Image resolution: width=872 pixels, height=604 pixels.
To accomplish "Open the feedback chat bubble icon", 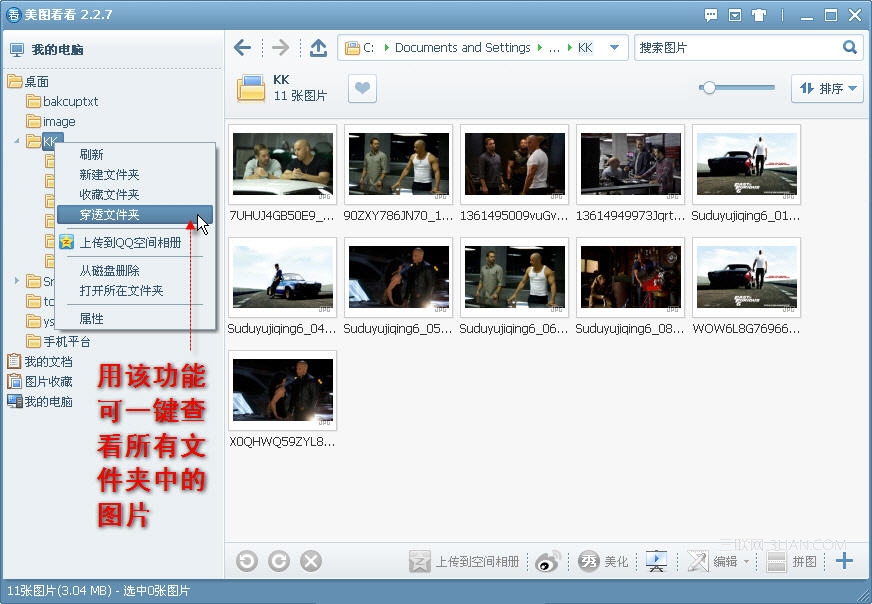I will tap(711, 15).
